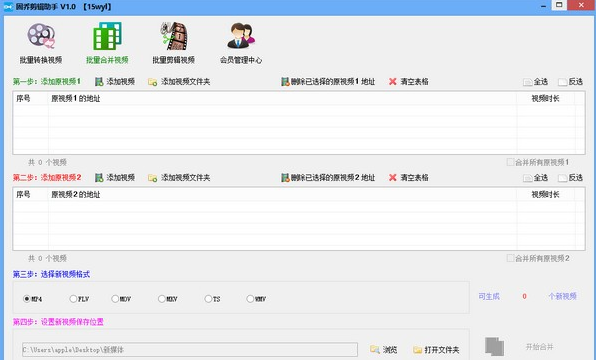Close the 剪辑助手 window

coord(581,5)
